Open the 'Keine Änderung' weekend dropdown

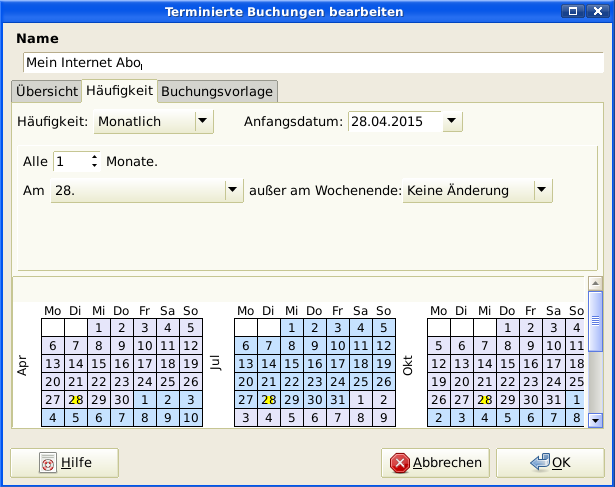click(541, 190)
